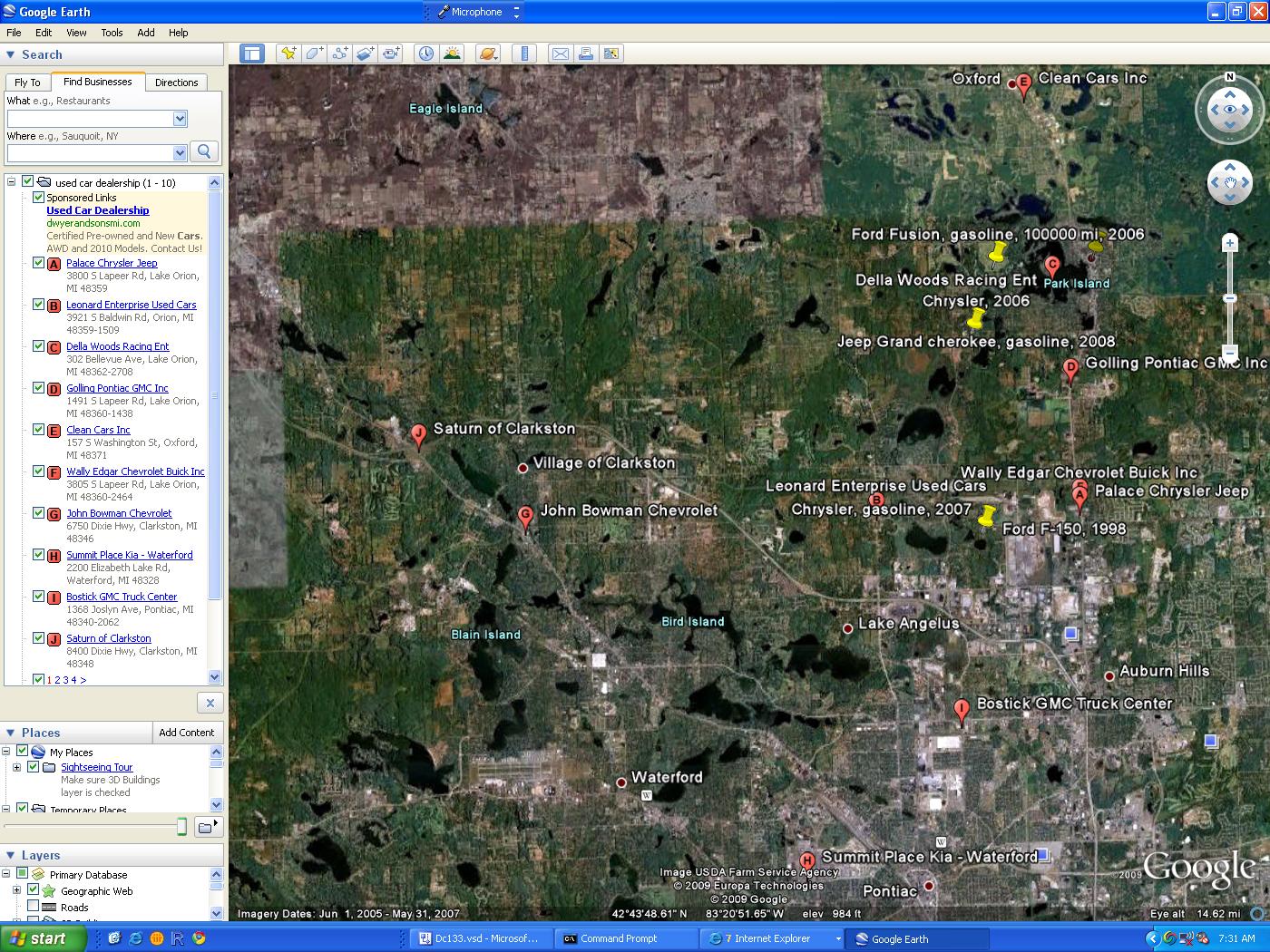
Task: Collapse the Layers panel
Action: (x=11, y=855)
